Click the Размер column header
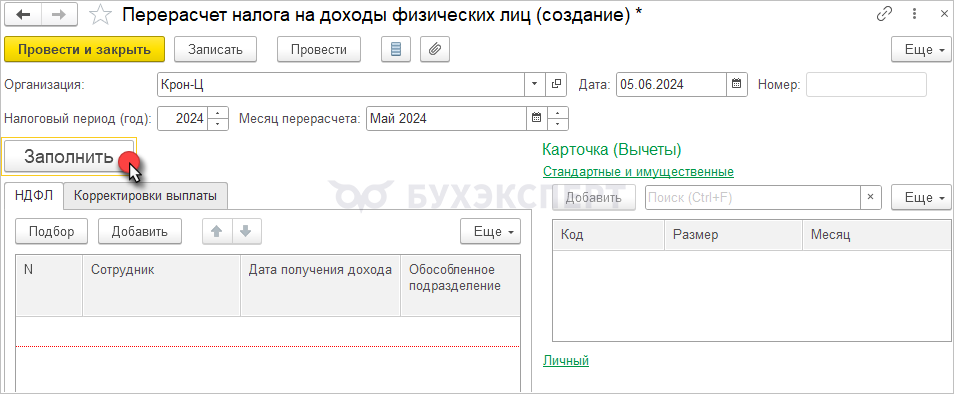This screenshot has height=394, width=954. [734, 234]
